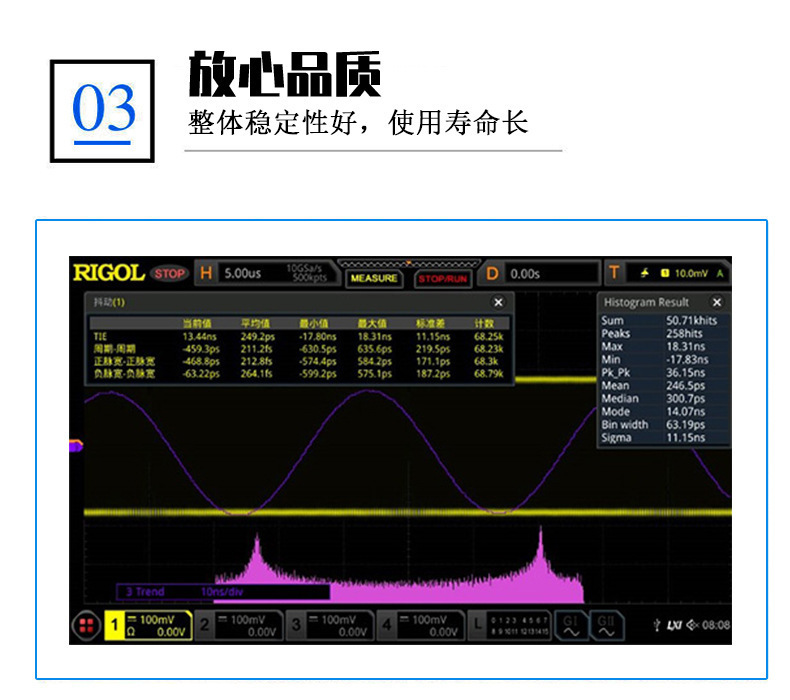790x700 pixels.
Task: Click the purple sine waveform trace
Action: click(302, 454)
